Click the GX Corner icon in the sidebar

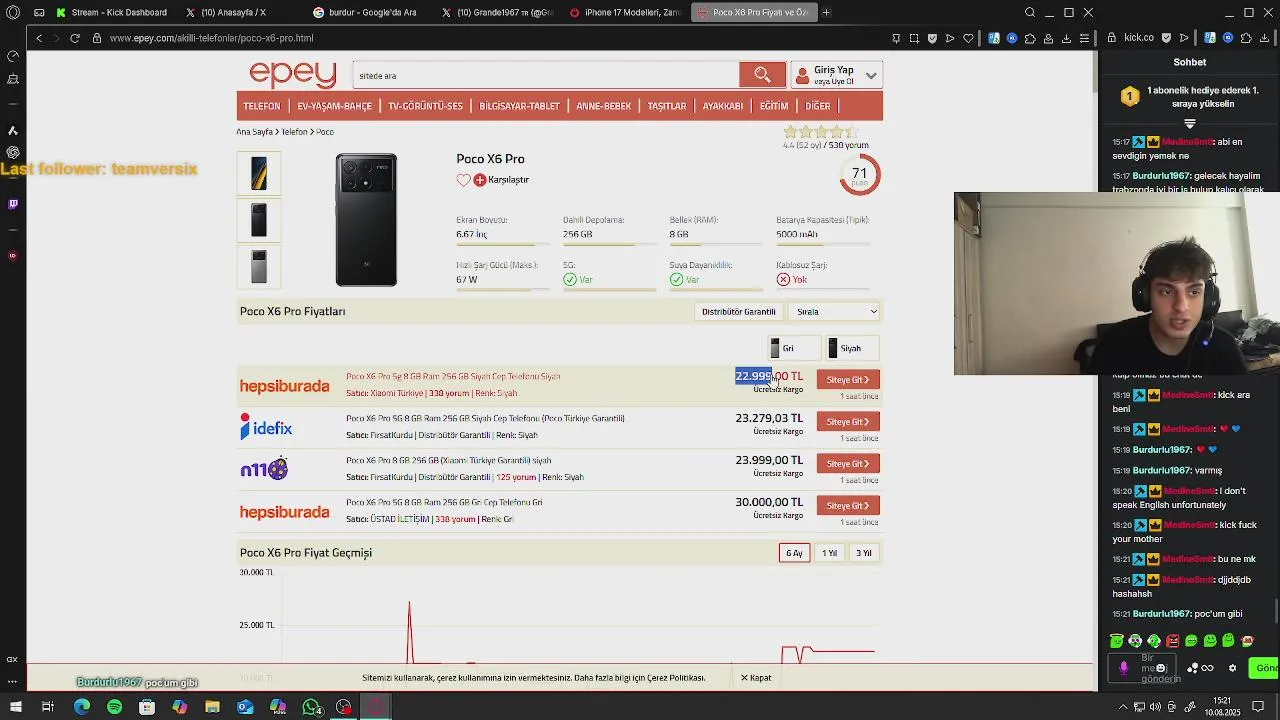13,659
